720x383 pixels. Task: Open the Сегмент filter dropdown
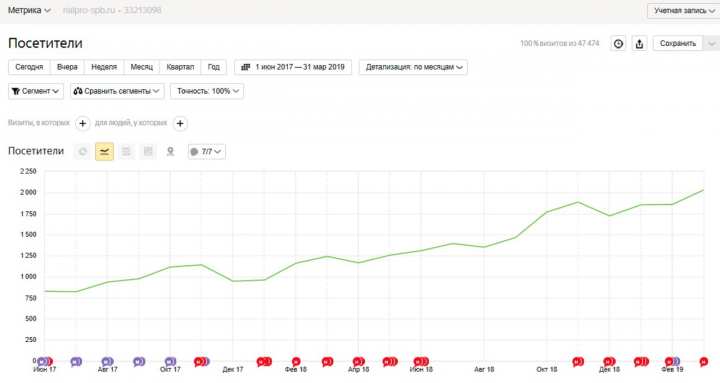pyautogui.click(x=35, y=91)
